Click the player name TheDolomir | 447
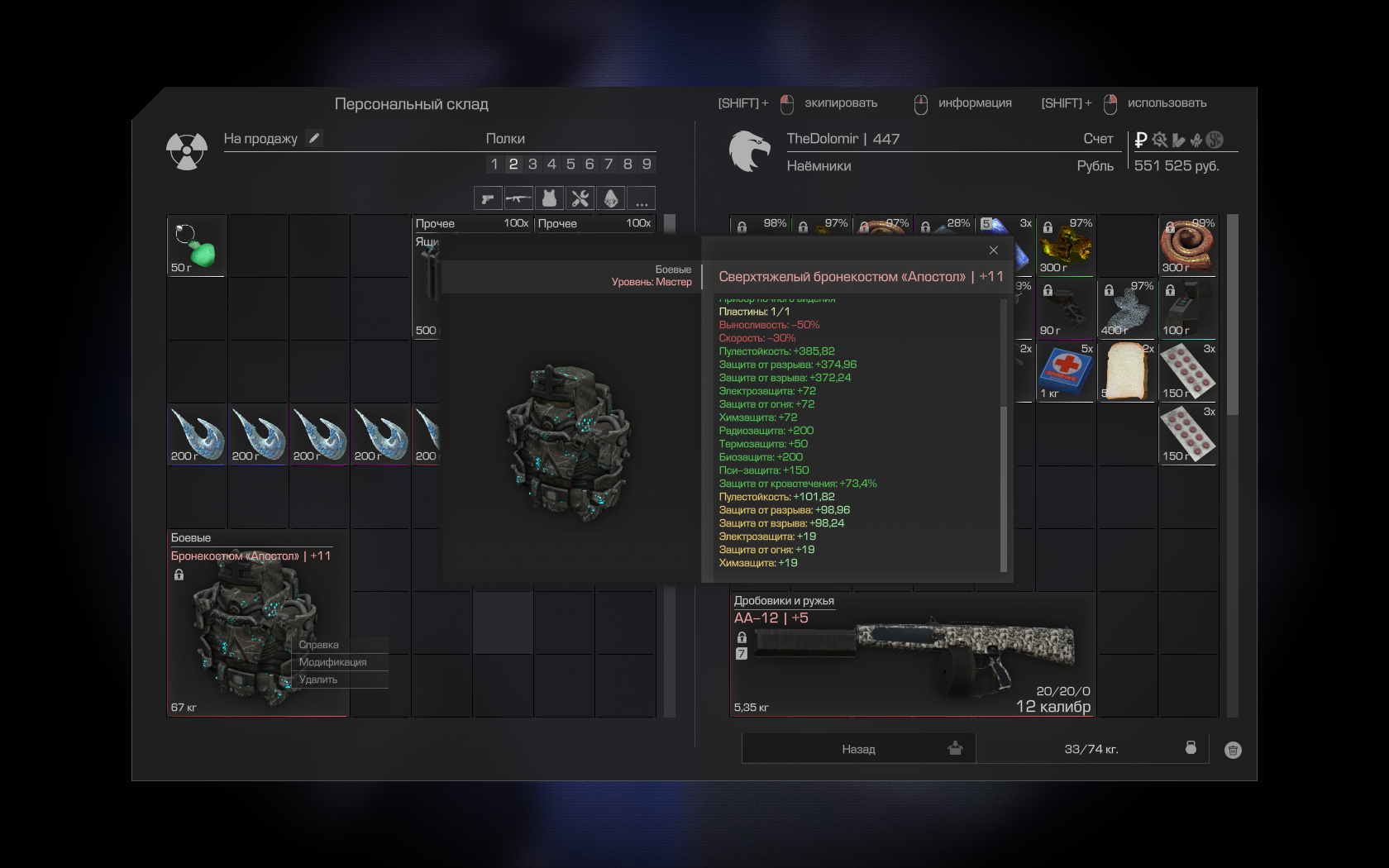This screenshot has width=1389, height=868. click(843, 139)
